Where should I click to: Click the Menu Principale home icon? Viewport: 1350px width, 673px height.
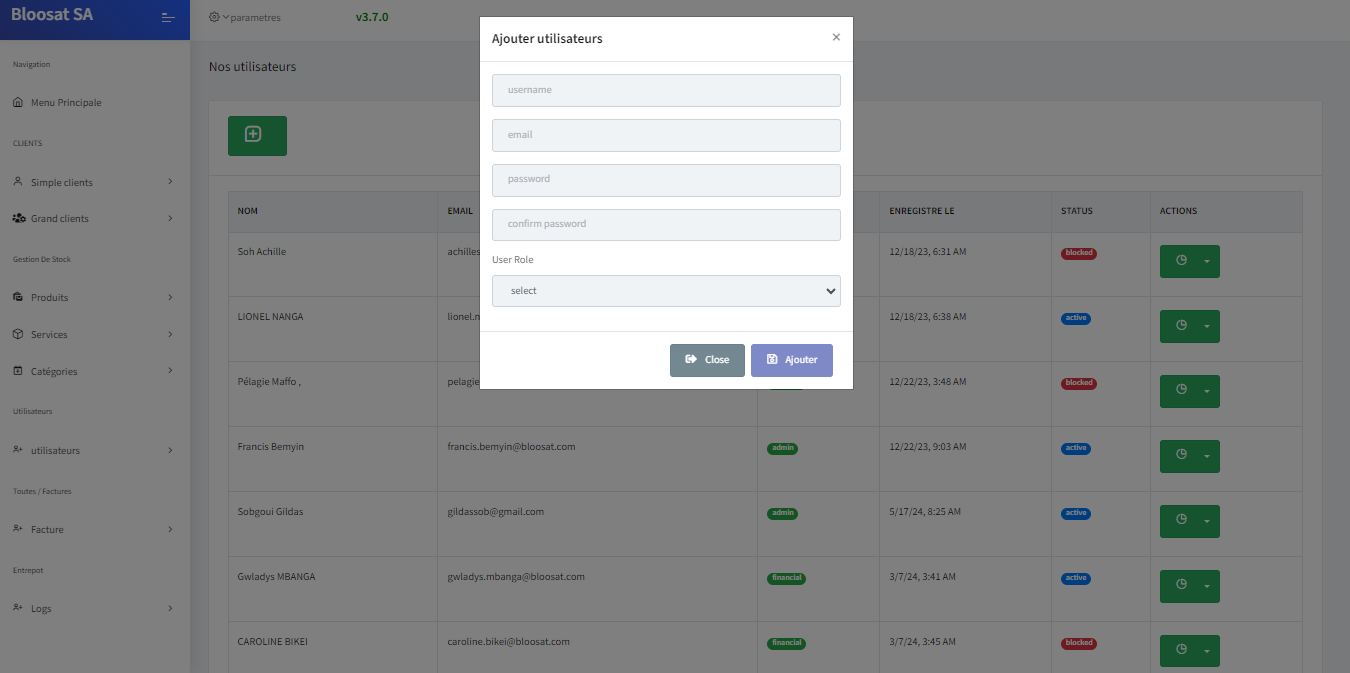[18, 103]
